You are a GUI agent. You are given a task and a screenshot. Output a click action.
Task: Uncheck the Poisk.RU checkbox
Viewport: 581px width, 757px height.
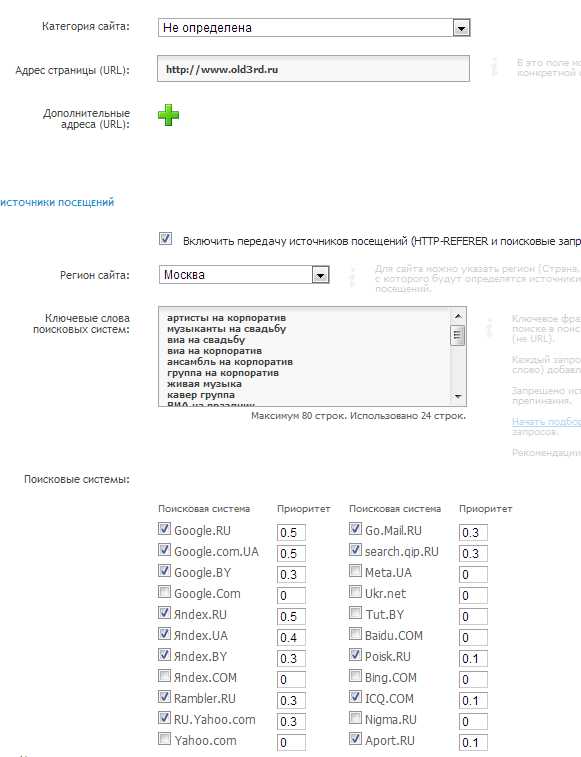coord(355,655)
